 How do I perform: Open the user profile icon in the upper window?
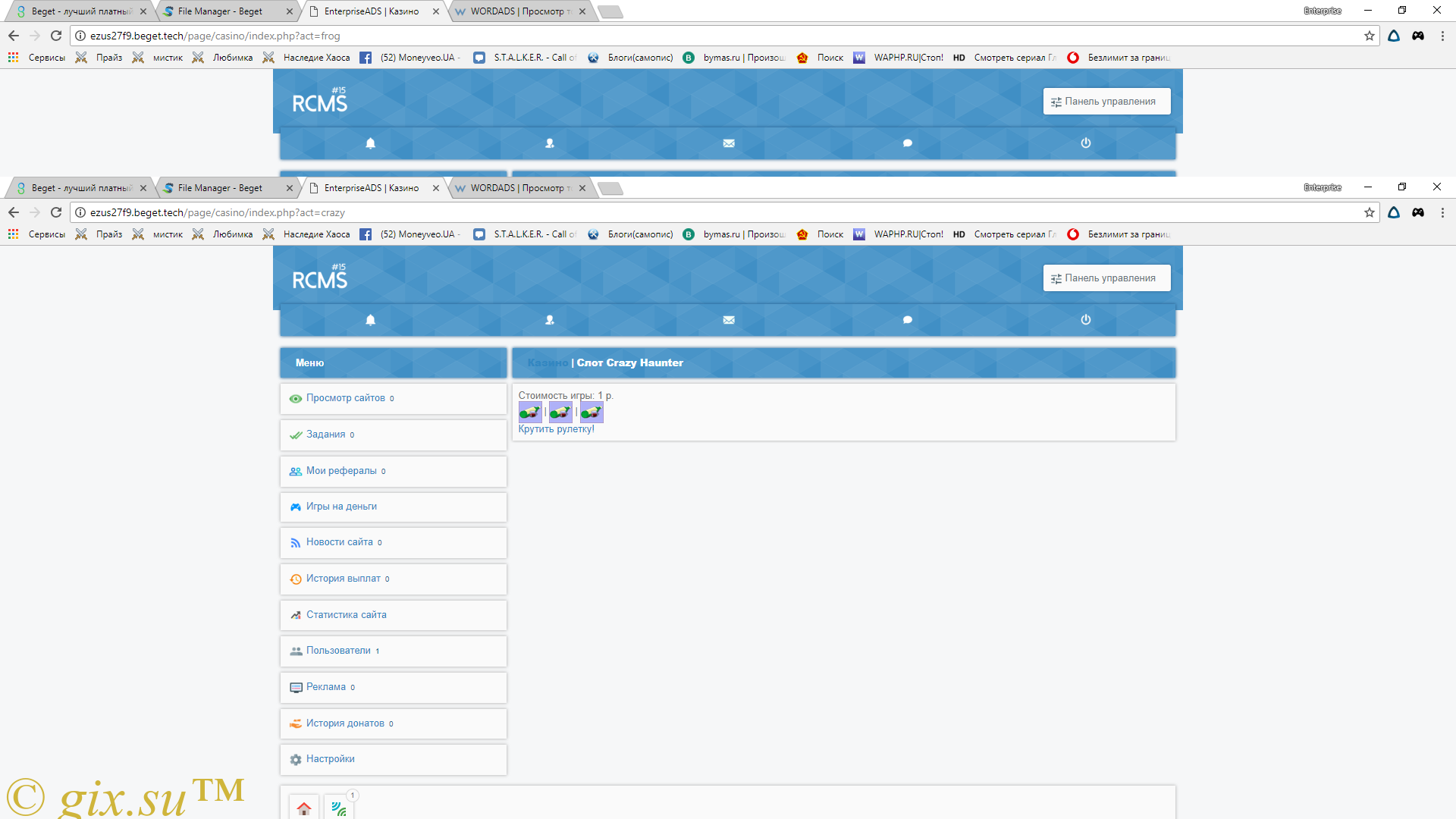coord(550,143)
